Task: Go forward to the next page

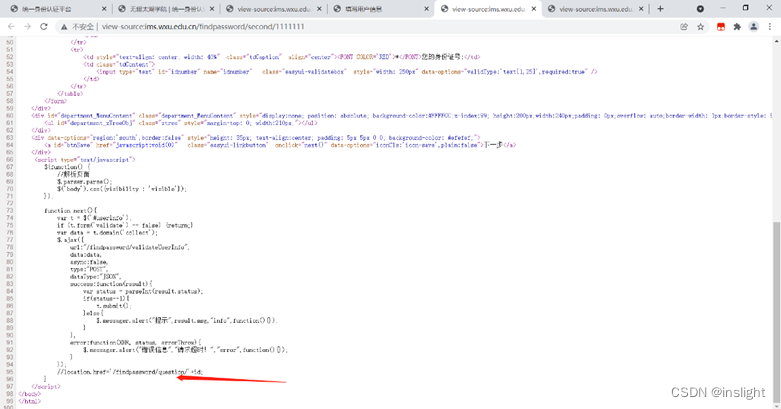Action: [27, 26]
